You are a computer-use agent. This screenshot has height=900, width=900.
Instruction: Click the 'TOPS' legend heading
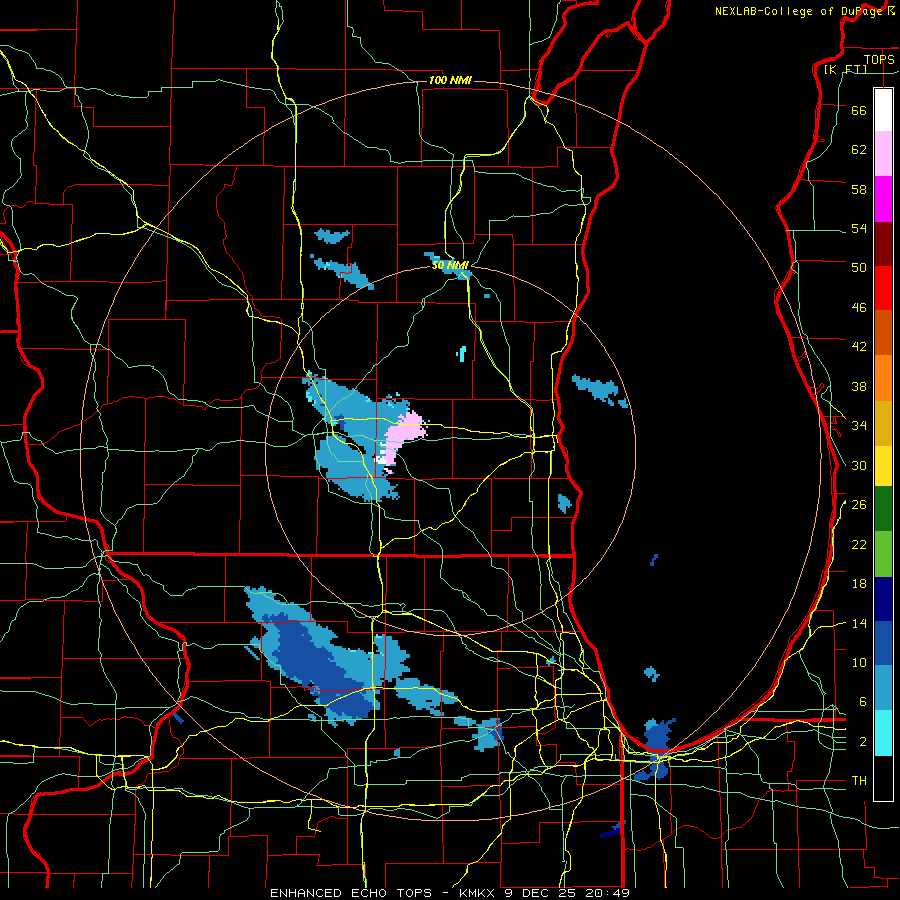[x=879, y=60]
